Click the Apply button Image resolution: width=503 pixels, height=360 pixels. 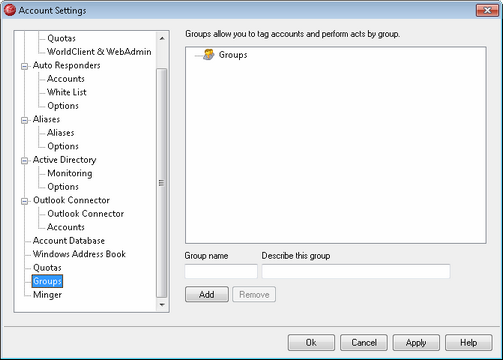pyautogui.click(x=416, y=343)
